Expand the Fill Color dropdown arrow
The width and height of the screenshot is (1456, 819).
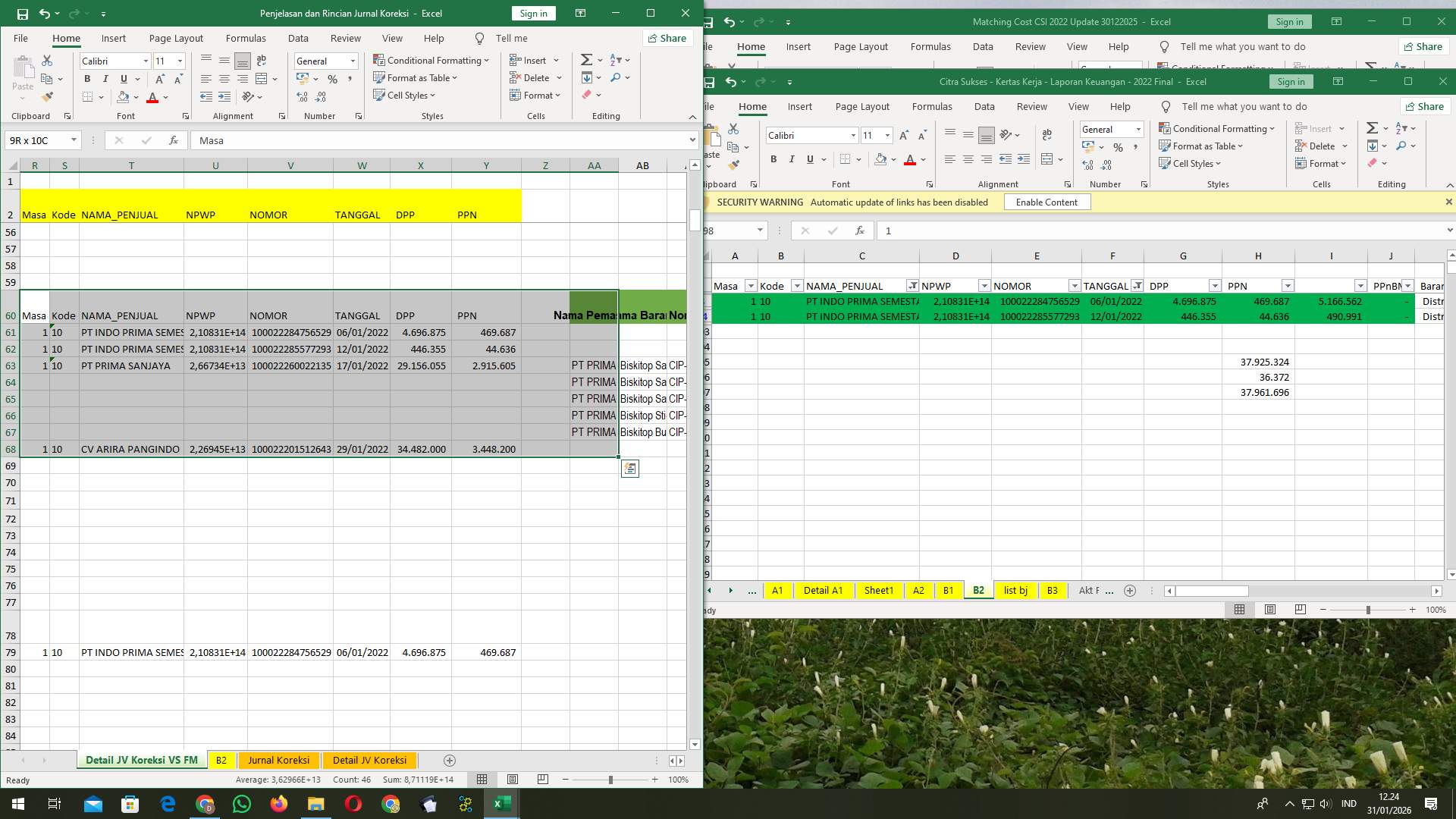pos(135,96)
